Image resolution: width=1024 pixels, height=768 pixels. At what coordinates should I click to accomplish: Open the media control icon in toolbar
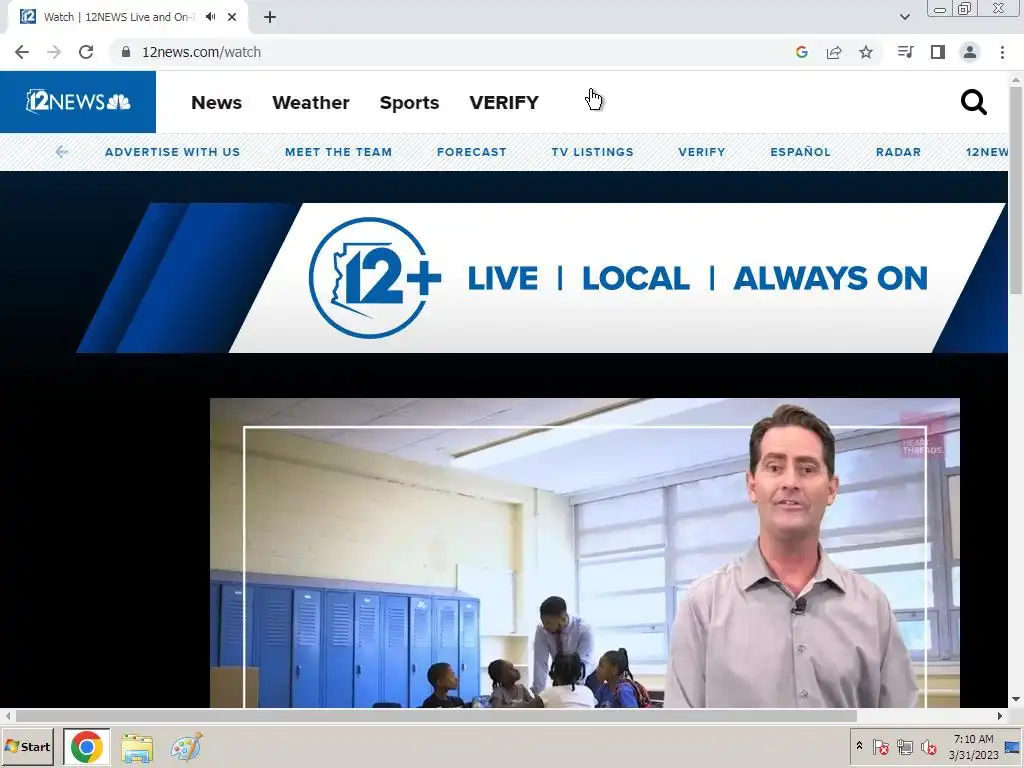click(x=905, y=52)
